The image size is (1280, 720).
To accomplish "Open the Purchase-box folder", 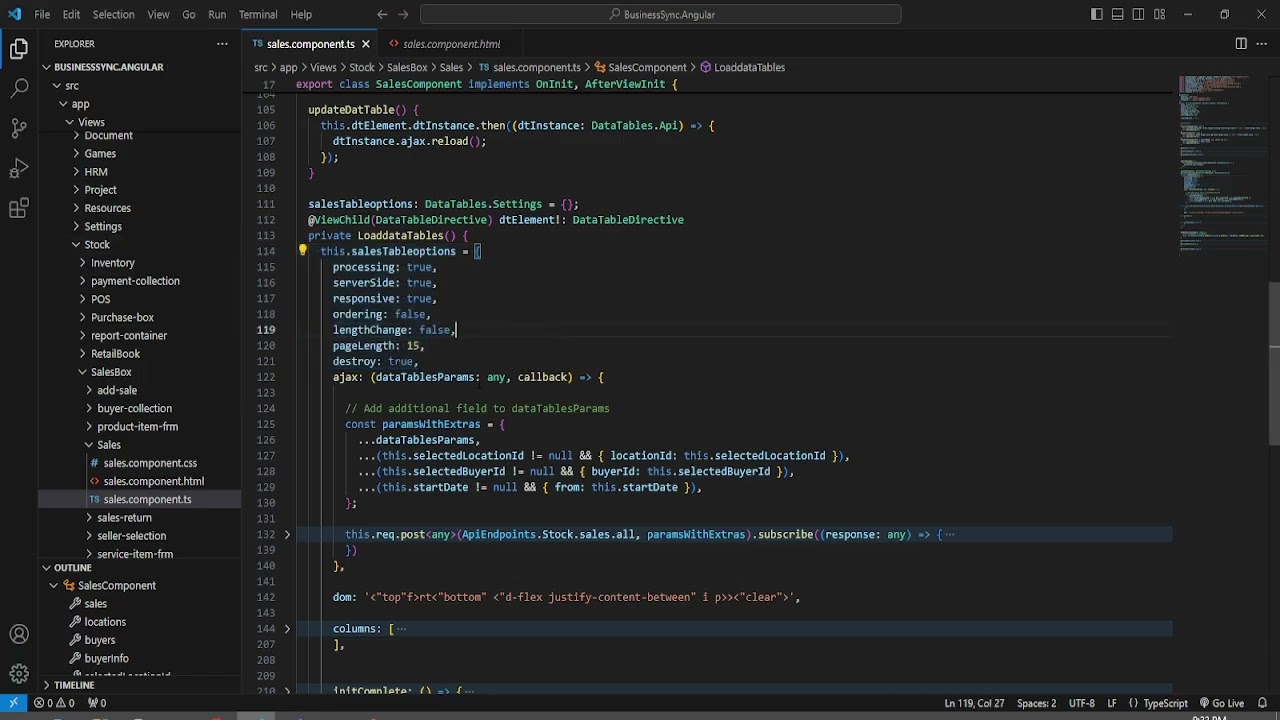I will 122,317.
